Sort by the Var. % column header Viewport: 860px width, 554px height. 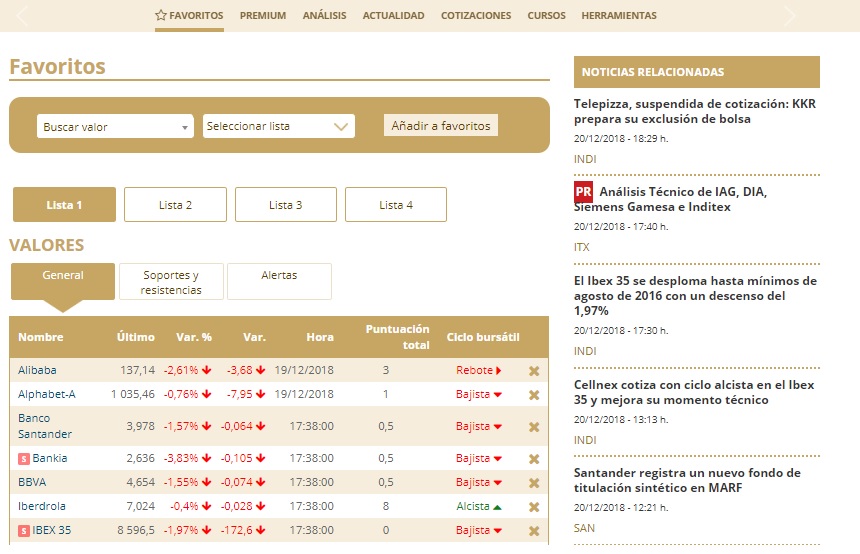point(194,337)
